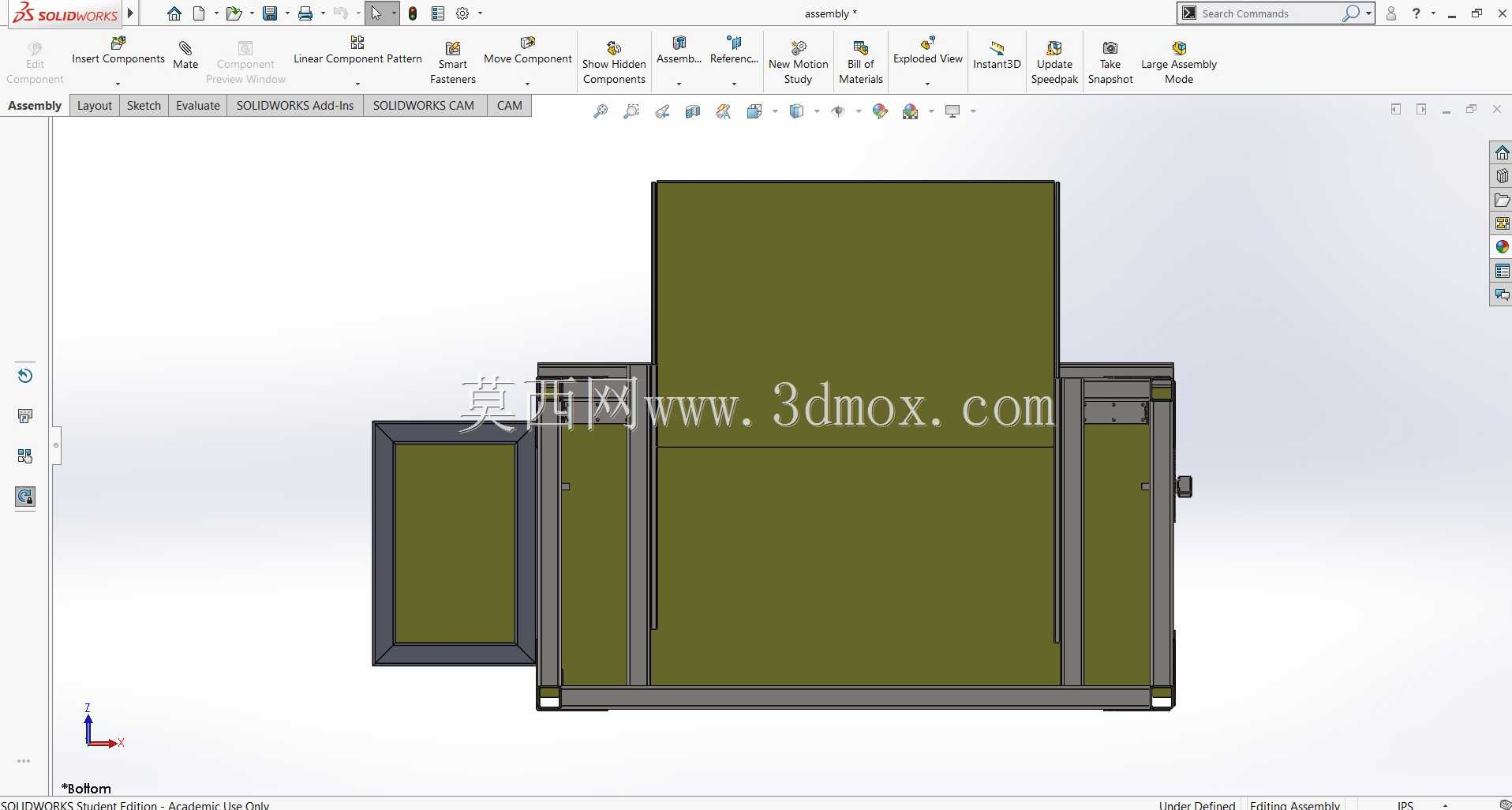Click the Rebuild traffic light icon
The height and width of the screenshot is (810, 1512).
tap(413, 13)
